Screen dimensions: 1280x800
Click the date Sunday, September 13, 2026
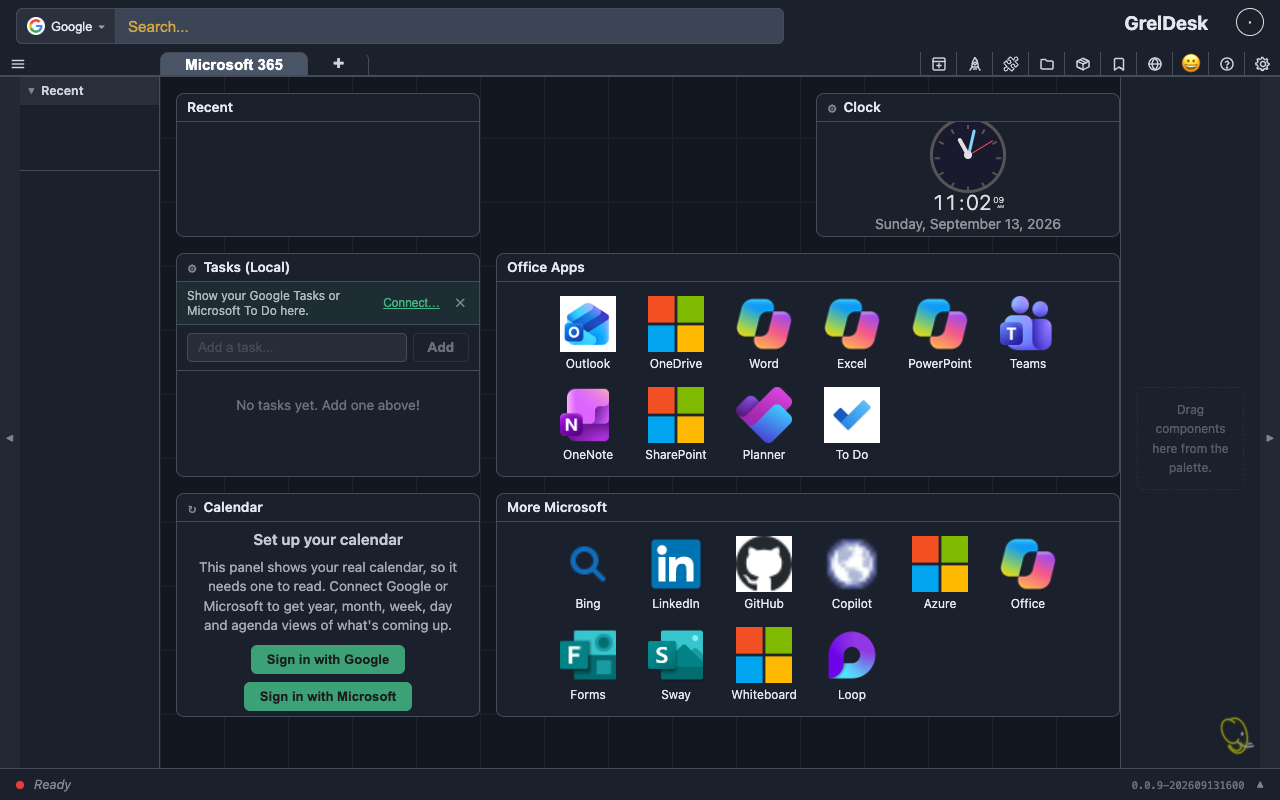[x=968, y=224]
